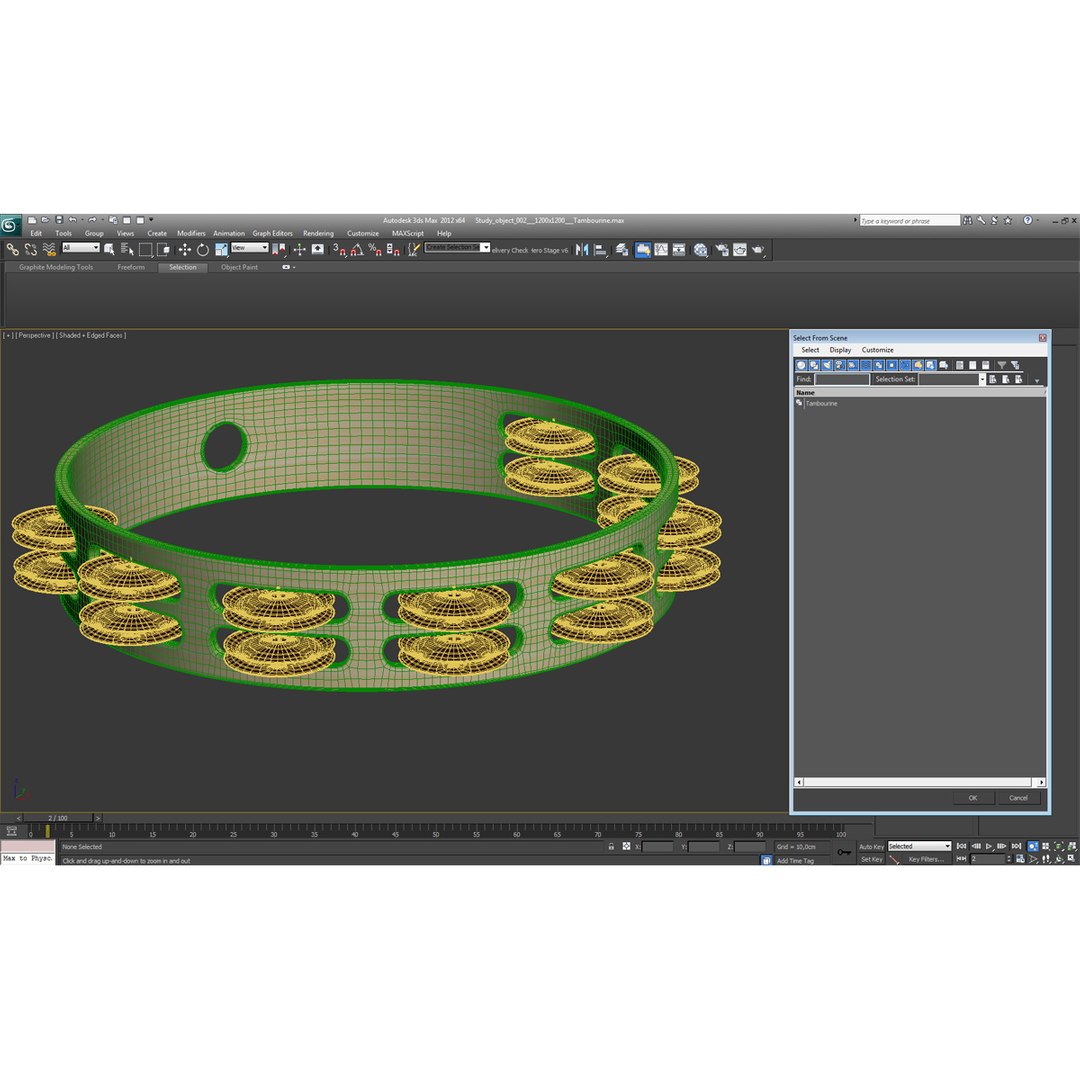1080x1080 pixels.
Task: Click OK in the Select From Scene dialog
Action: pyautogui.click(x=973, y=798)
